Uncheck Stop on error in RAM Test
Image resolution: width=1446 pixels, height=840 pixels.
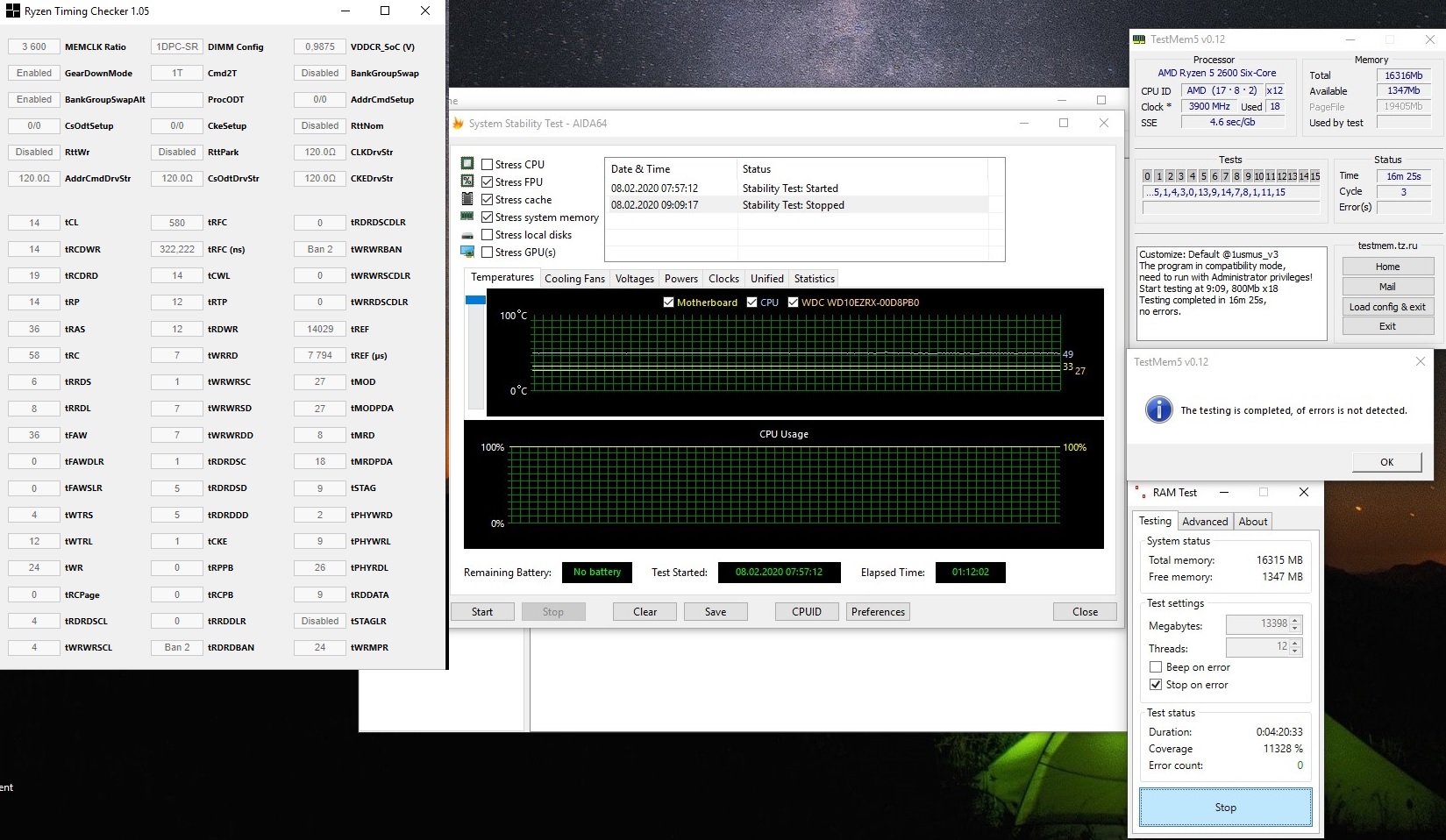point(1156,685)
